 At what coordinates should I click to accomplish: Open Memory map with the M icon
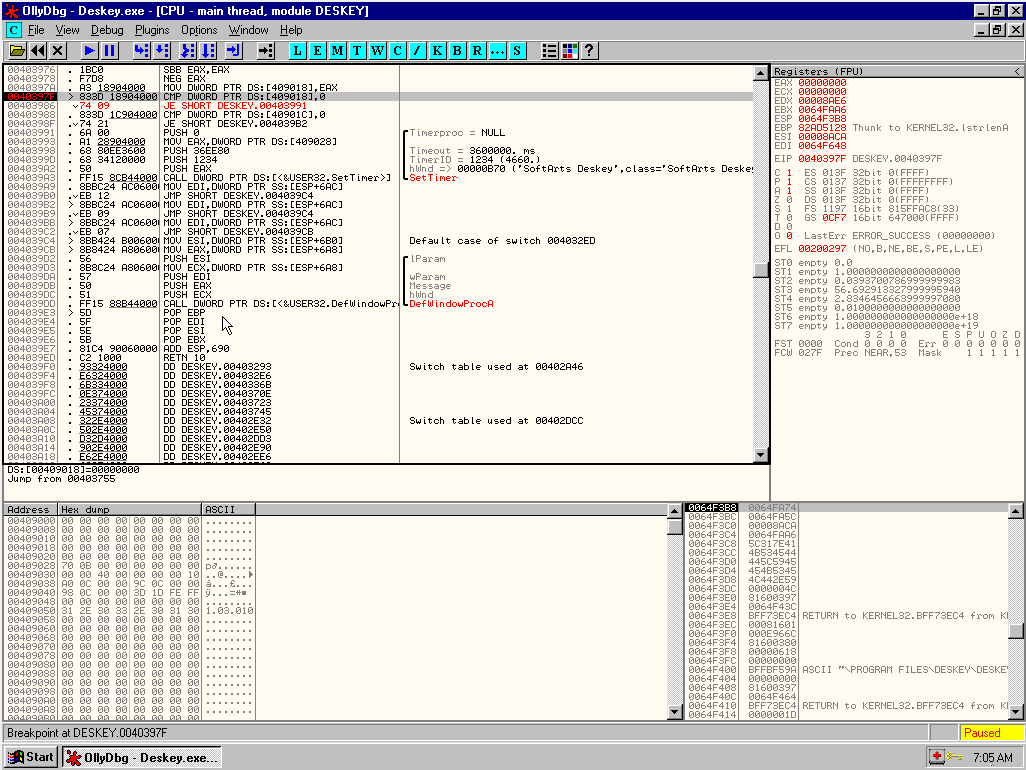[338, 50]
